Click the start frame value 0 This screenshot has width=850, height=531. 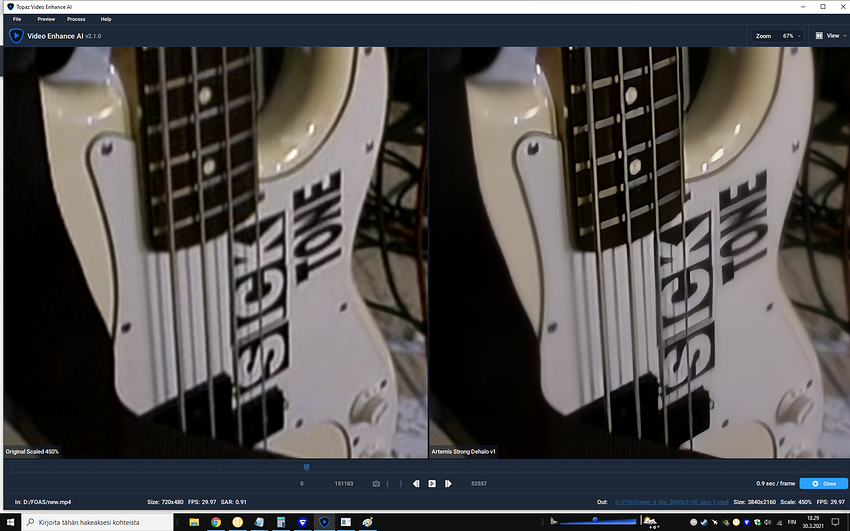301,483
